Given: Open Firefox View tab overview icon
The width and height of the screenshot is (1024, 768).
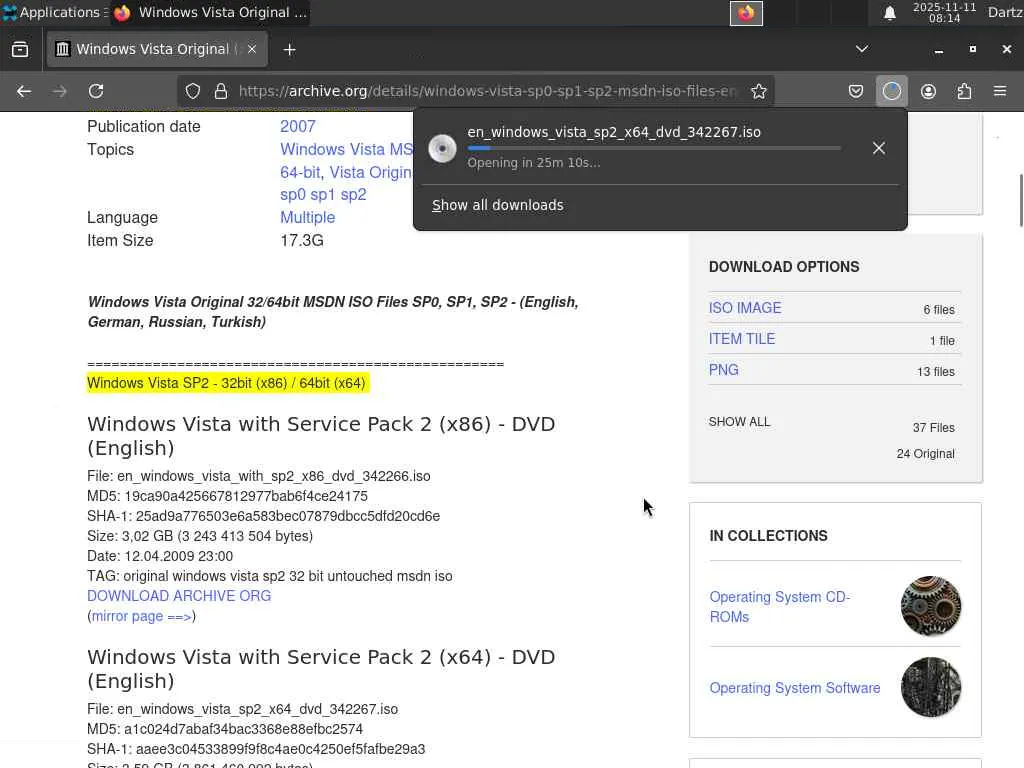Looking at the screenshot, I should [20, 50].
